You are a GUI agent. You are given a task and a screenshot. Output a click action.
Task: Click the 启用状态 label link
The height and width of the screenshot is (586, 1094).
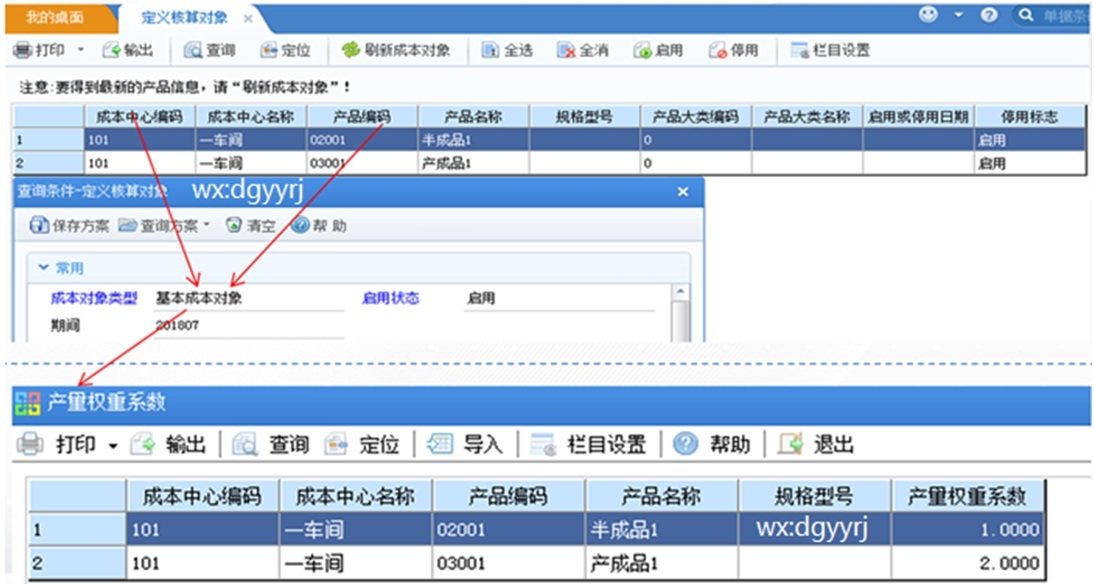click(x=390, y=298)
